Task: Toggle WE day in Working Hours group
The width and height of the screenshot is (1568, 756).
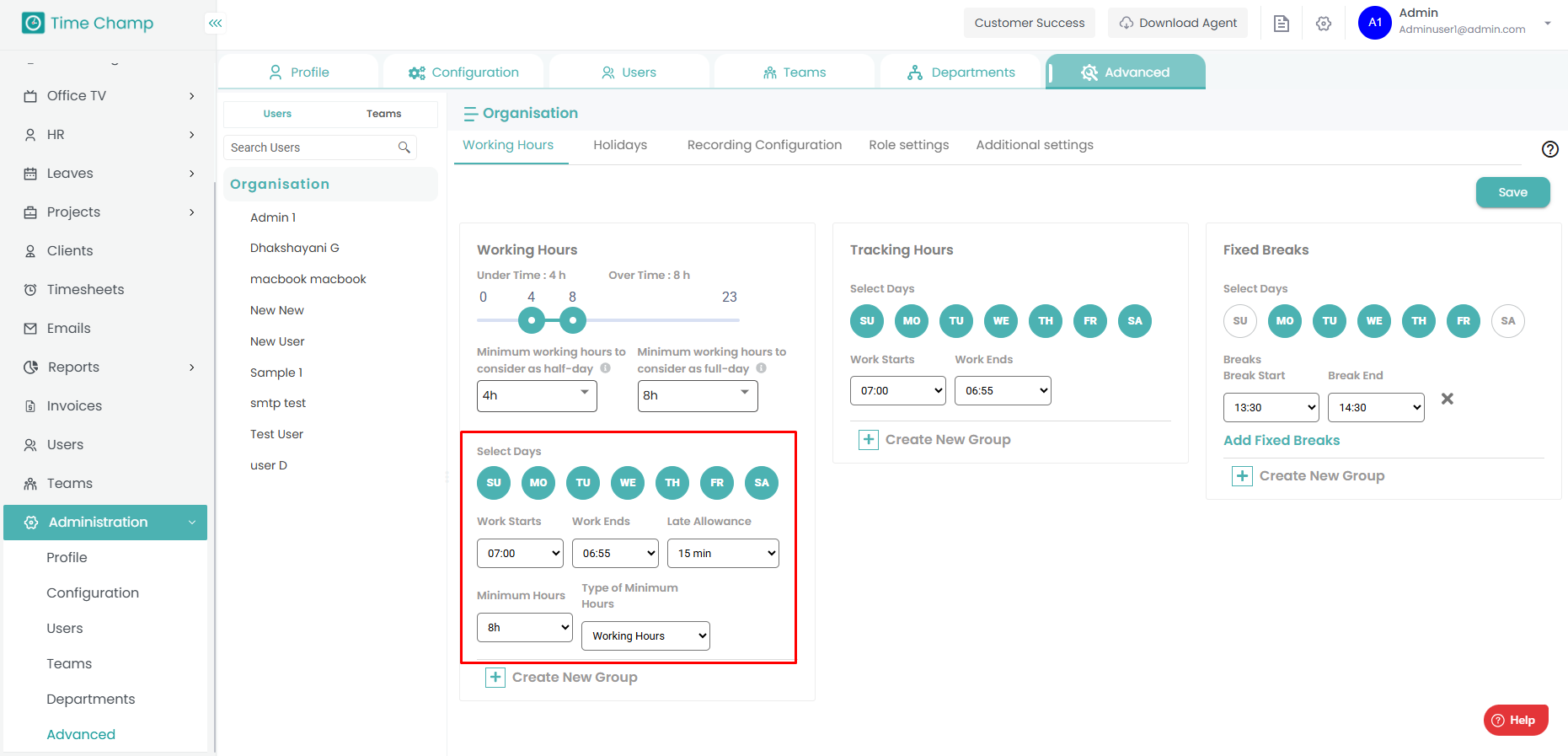Action: pos(628,483)
